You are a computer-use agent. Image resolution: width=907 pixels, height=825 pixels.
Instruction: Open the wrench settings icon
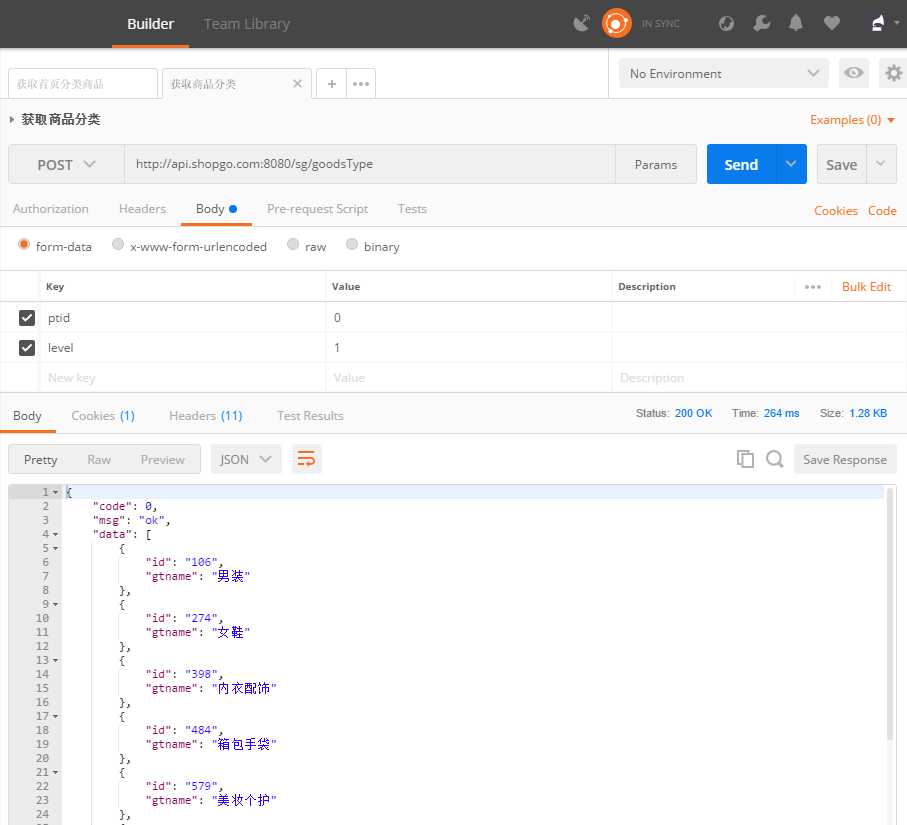[761, 24]
